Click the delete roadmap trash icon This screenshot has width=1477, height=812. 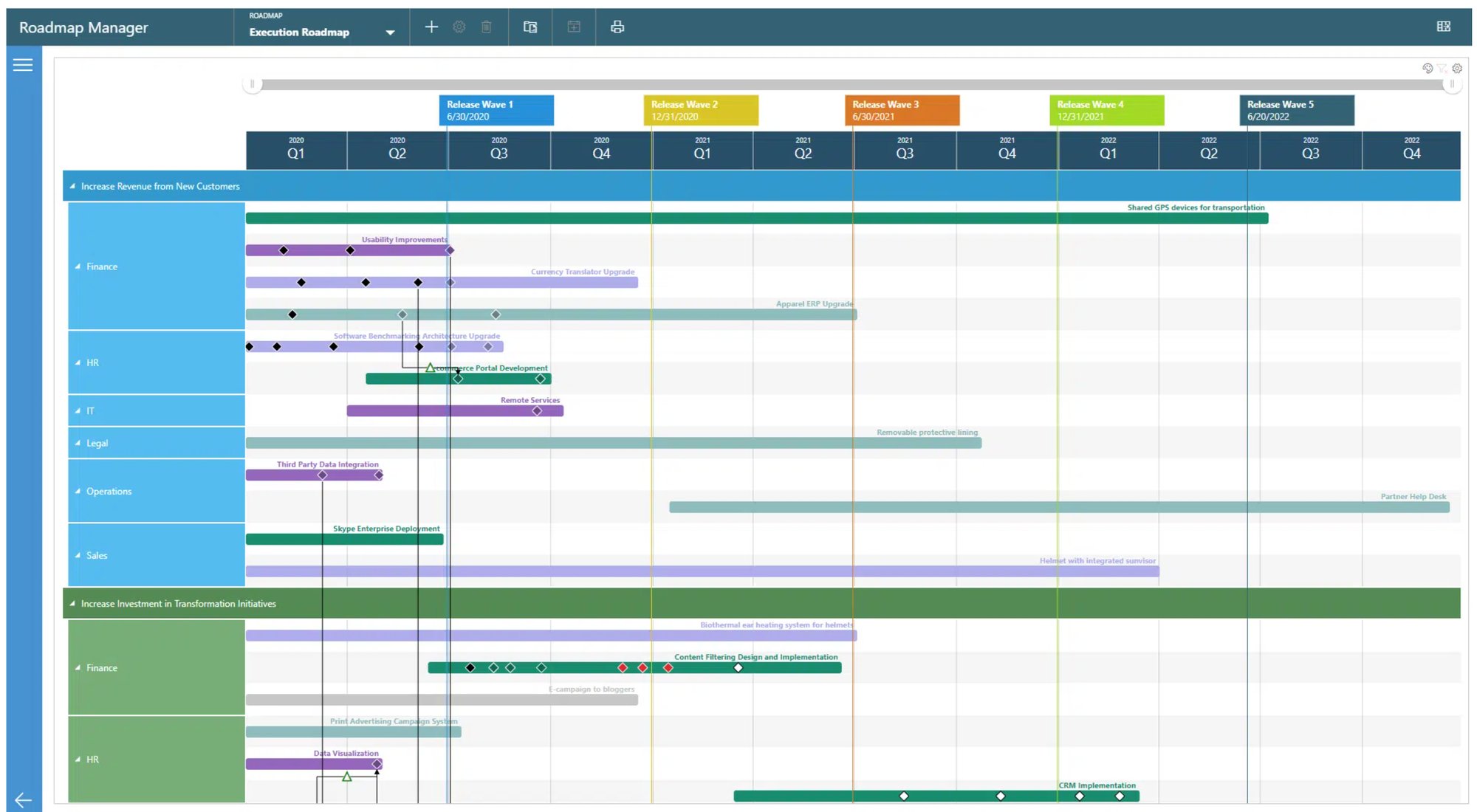pyautogui.click(x=486, y=27)
